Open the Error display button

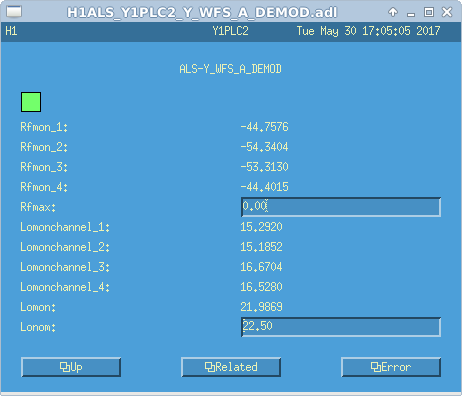[x=391, y=367]
